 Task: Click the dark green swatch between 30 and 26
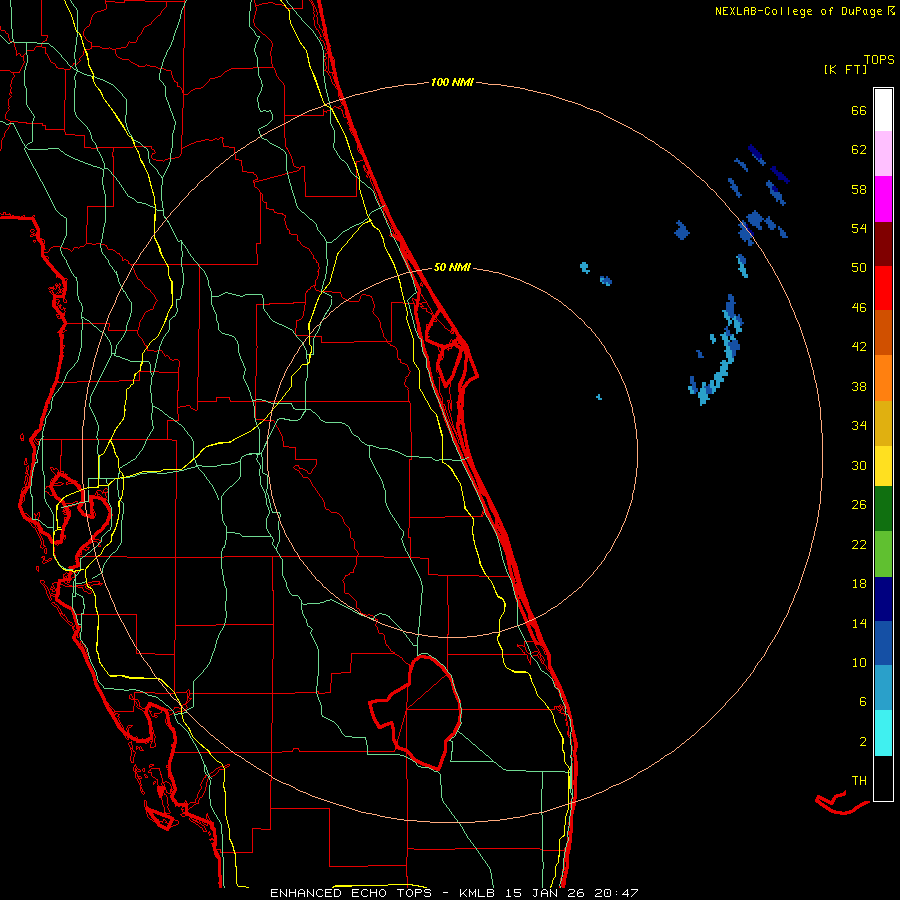click(883, 509)
